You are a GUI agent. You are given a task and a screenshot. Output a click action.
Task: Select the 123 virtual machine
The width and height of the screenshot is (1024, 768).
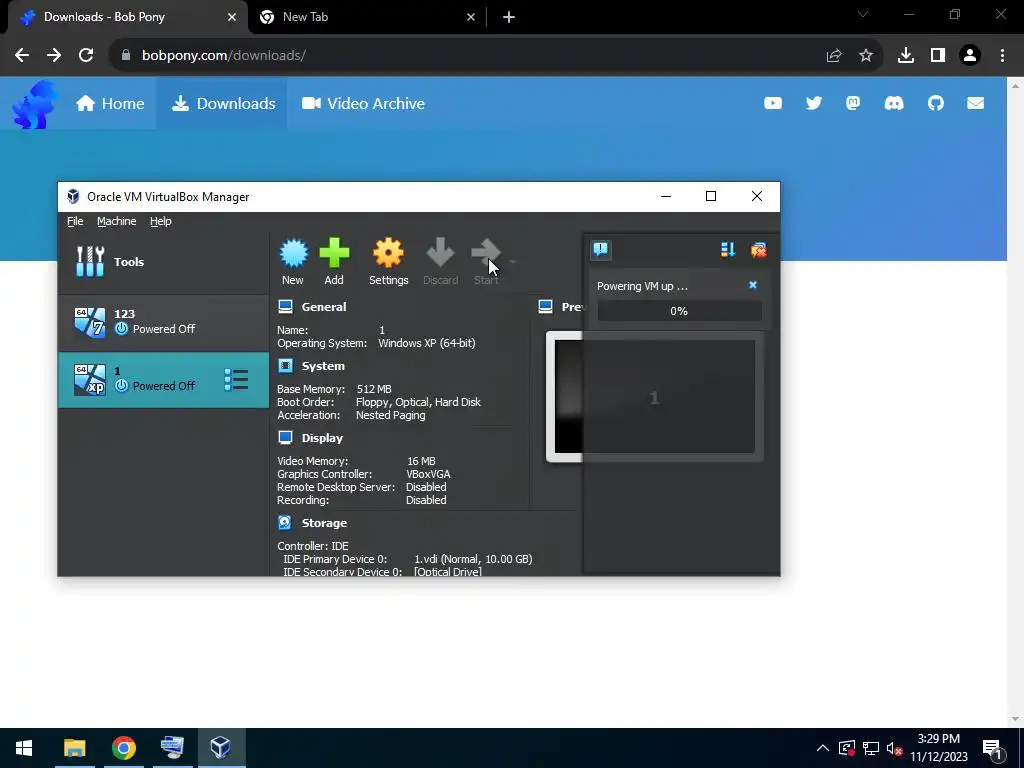click(163, 322)
